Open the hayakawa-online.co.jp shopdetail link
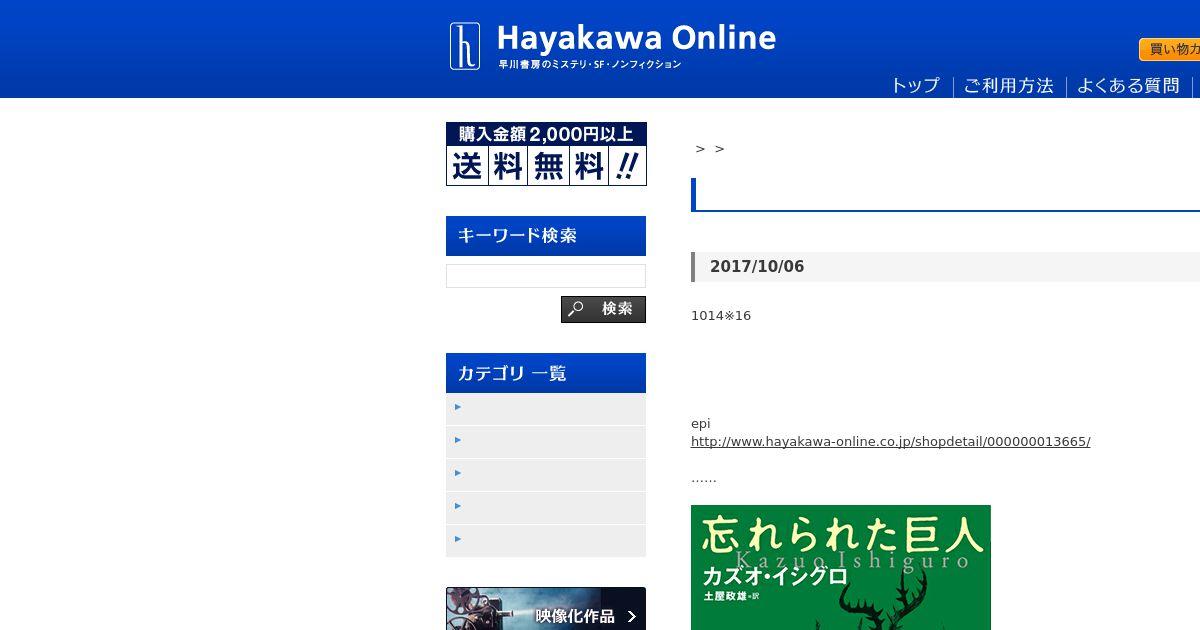The height and width of the screenshot is (630, 1200). coord(890,441)
